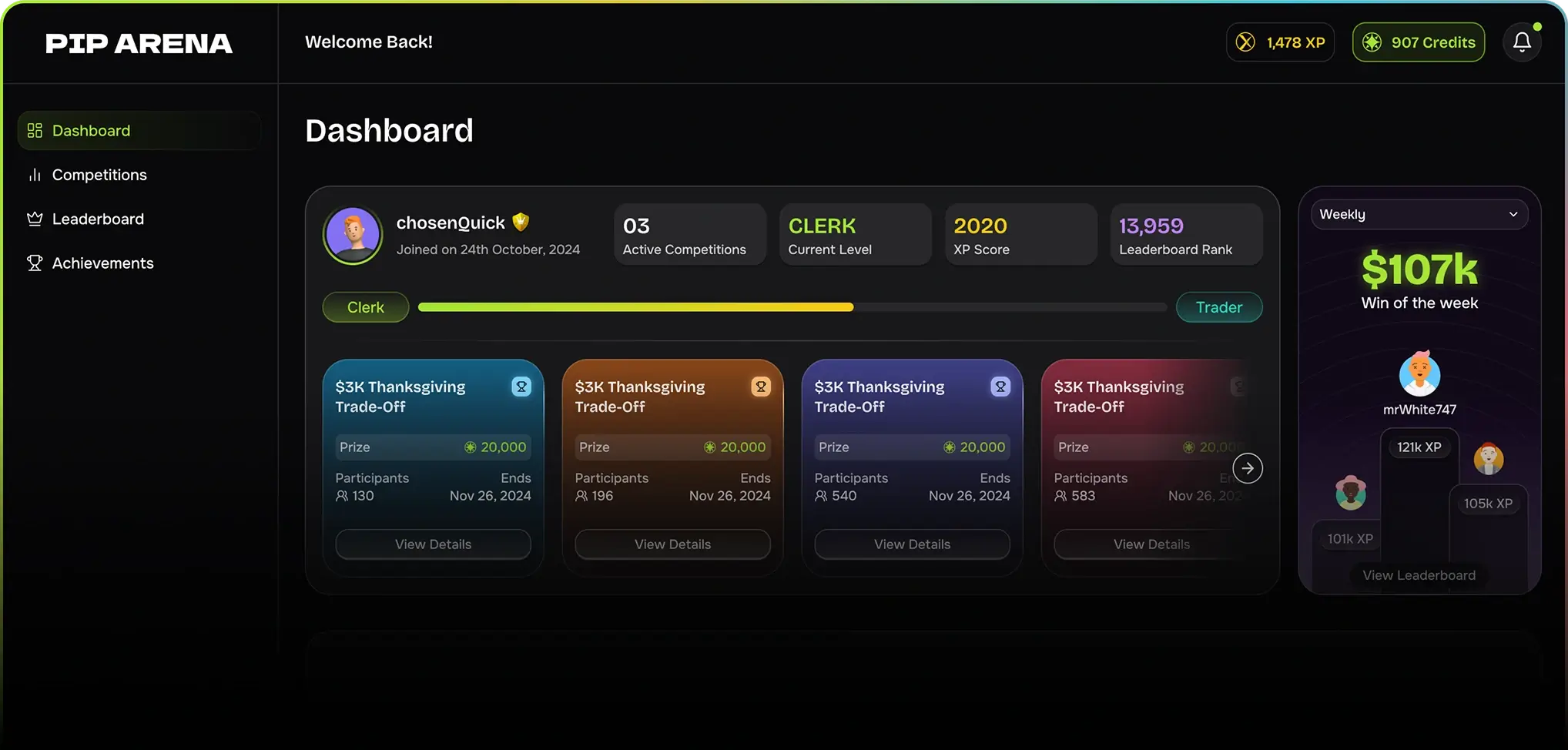Select the Dashboard grid icon in sidebar
Viewport: 1568px width, 750px height.
(35, 130)
